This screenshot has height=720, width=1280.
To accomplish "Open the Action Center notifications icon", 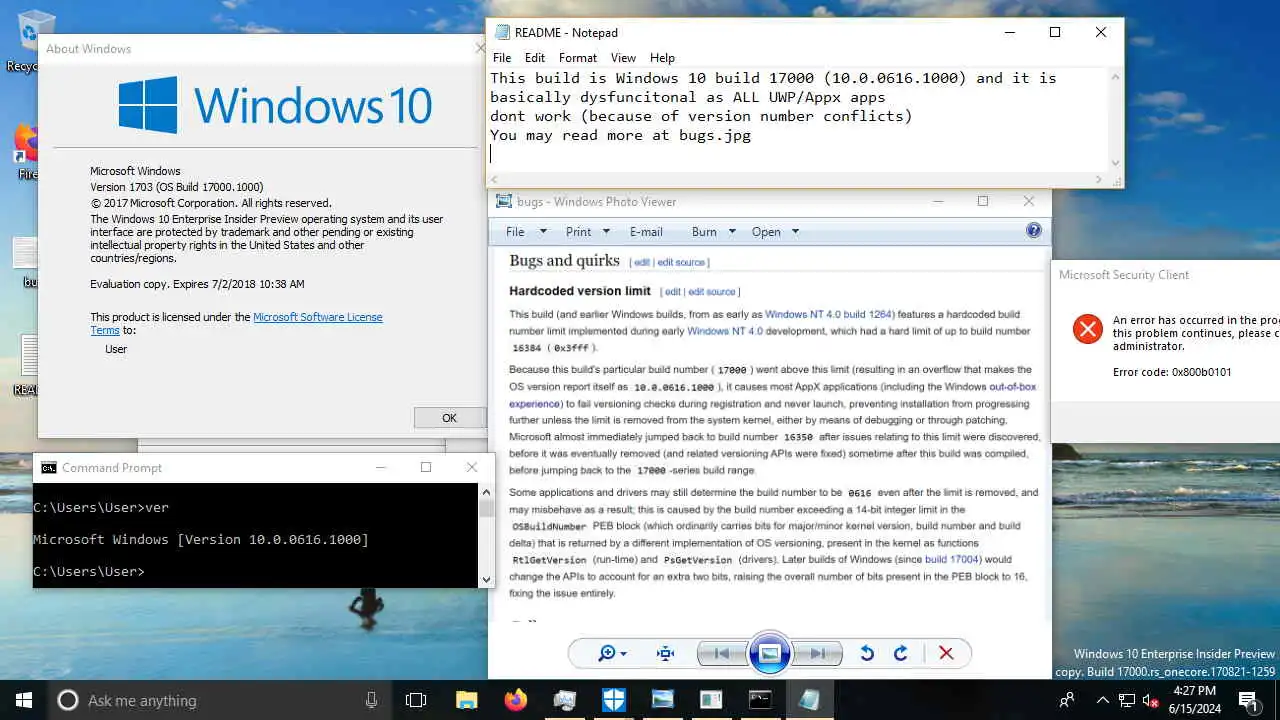I will click(1248, 700).
